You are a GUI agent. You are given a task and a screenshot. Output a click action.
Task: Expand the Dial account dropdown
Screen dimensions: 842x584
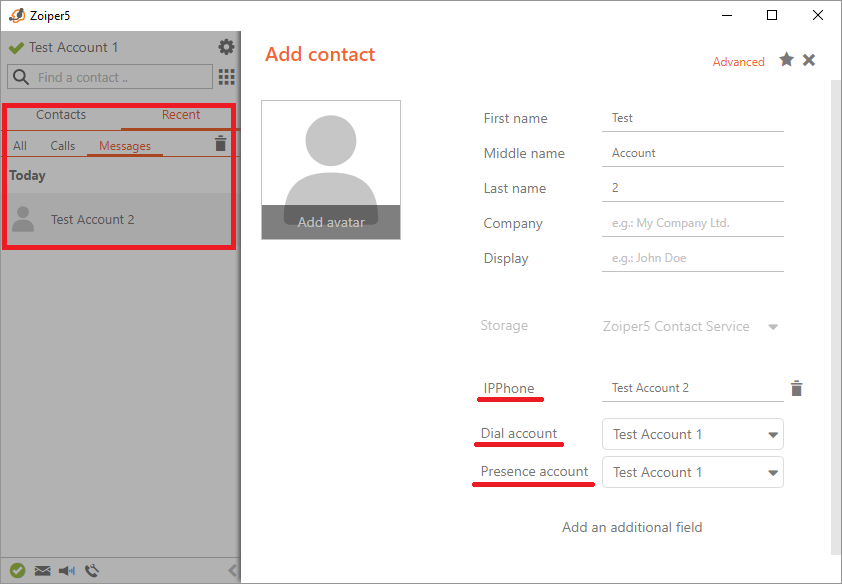772,435
